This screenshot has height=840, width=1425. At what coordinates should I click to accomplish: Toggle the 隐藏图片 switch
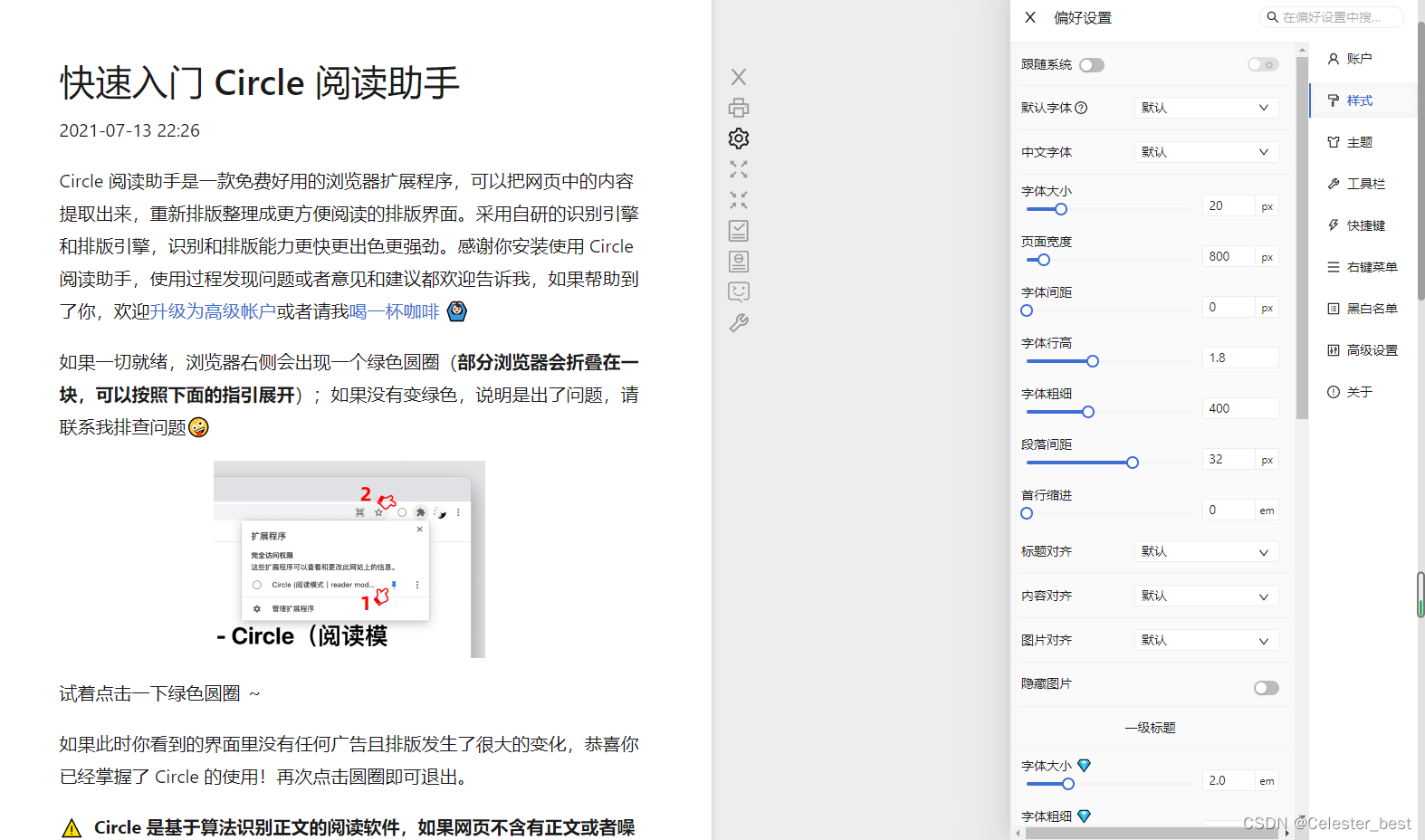tap(1267, 688)
